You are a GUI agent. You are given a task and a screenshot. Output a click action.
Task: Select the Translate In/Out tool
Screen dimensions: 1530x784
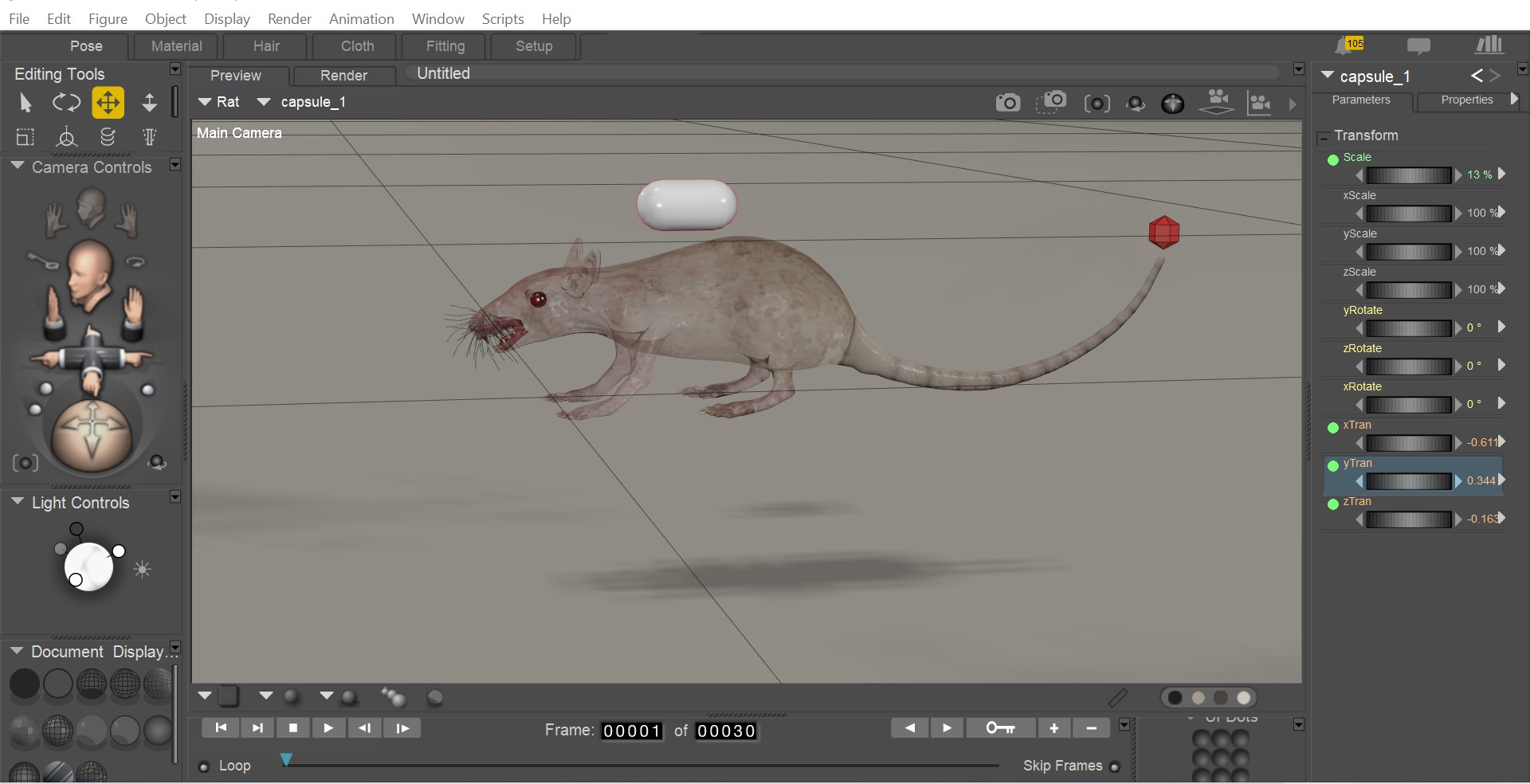tap(149, 103)
